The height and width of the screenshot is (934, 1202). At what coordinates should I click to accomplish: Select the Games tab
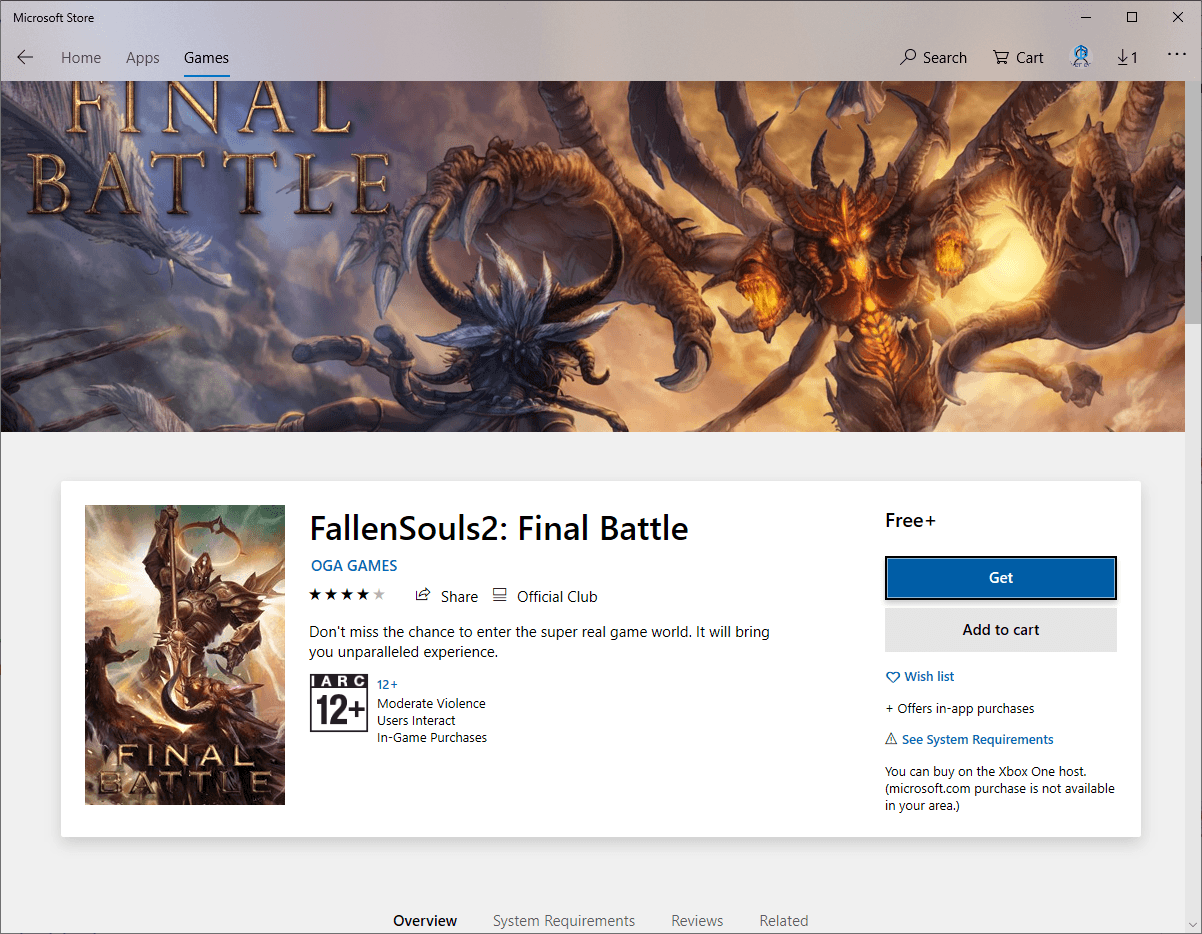click(x=206, y=58)
